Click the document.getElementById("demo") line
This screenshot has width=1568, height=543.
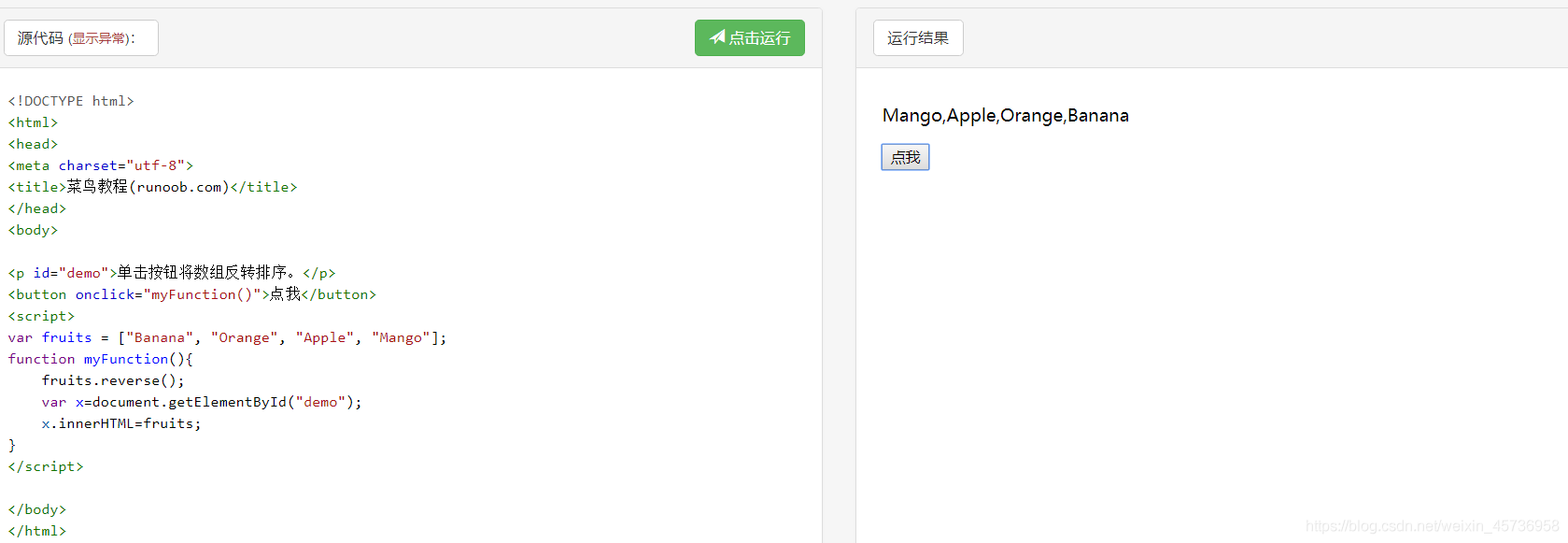(201, 402)
